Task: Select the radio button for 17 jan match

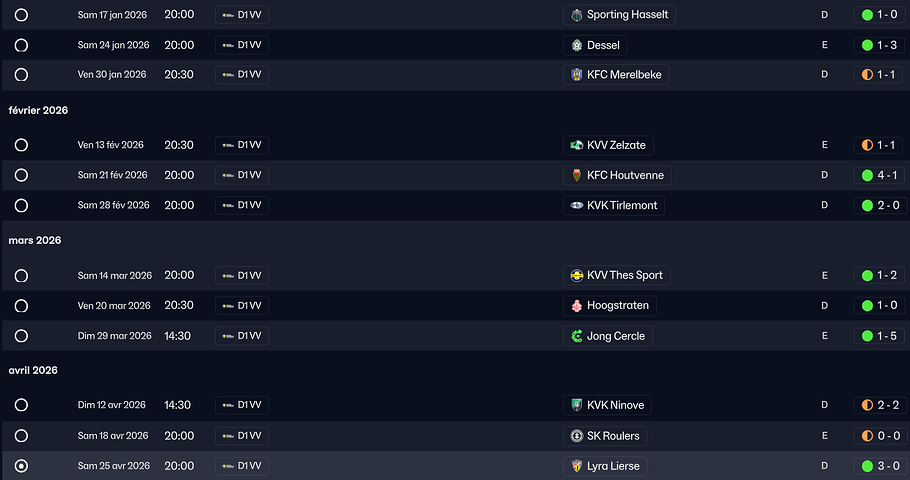Action: click(x=21, y=15)
